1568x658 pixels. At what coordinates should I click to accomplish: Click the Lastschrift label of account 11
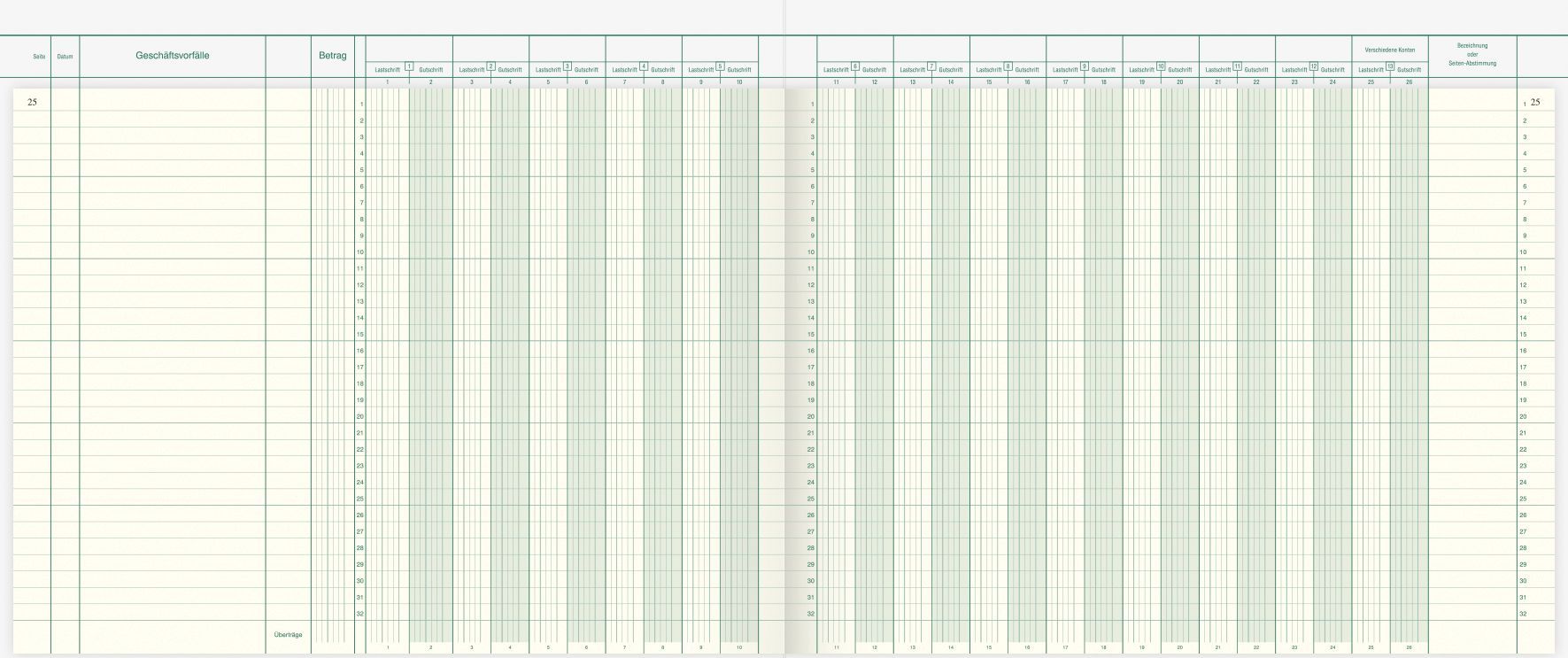point(1217,70)
